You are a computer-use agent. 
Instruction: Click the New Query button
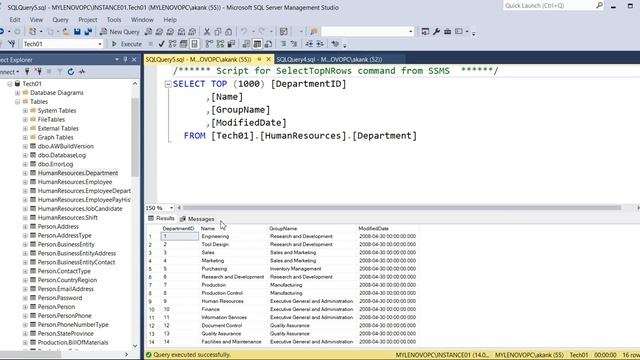tap(120, 31)
